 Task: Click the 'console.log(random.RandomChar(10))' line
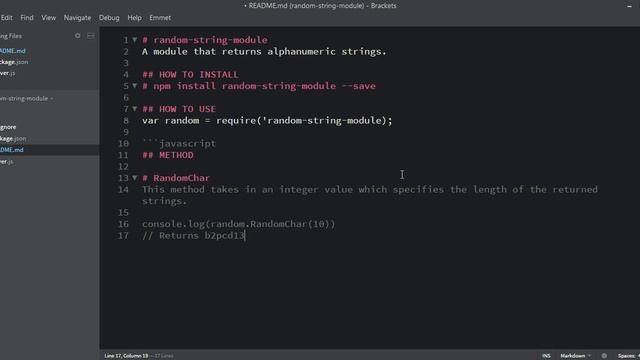[238, 224]
